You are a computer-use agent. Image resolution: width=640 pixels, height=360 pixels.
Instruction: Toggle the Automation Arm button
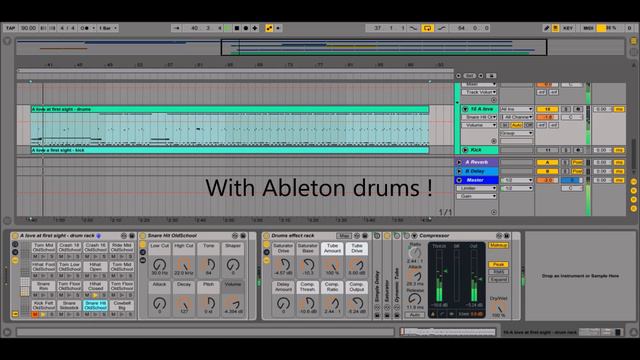coord(269,28)
